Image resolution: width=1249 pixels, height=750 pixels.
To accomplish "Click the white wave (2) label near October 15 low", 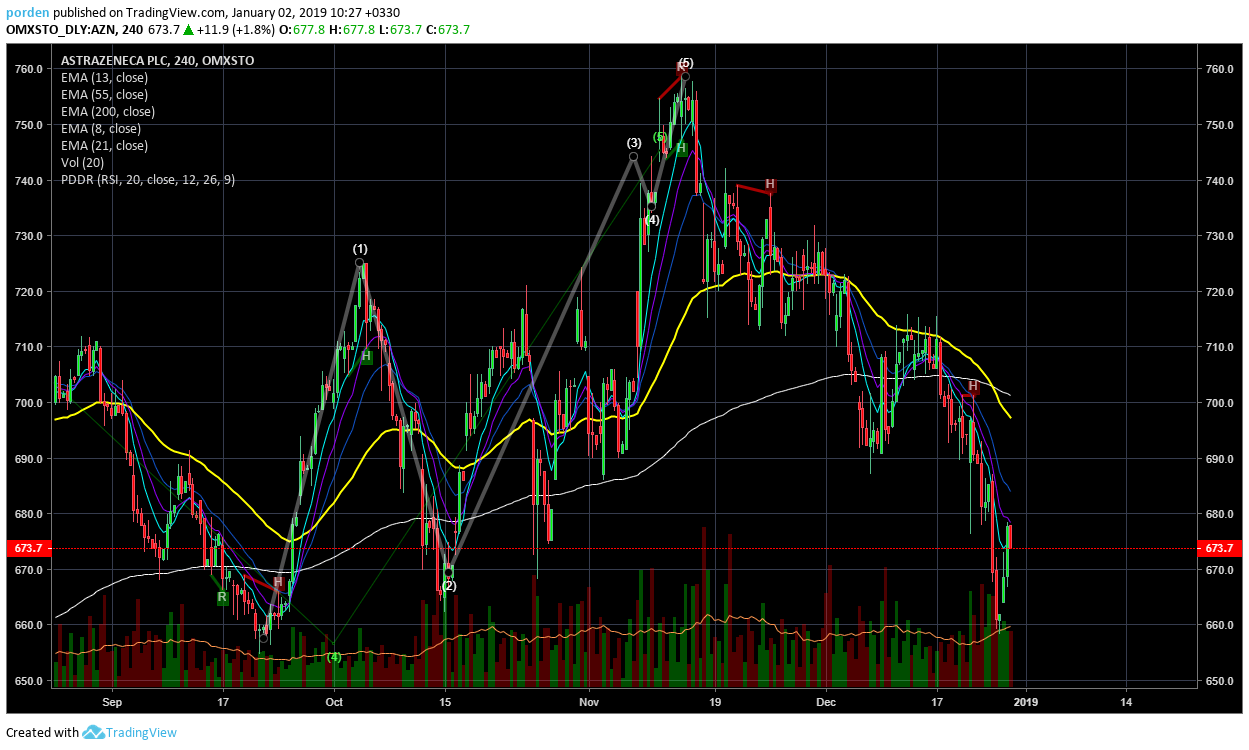I will [449, 586].
